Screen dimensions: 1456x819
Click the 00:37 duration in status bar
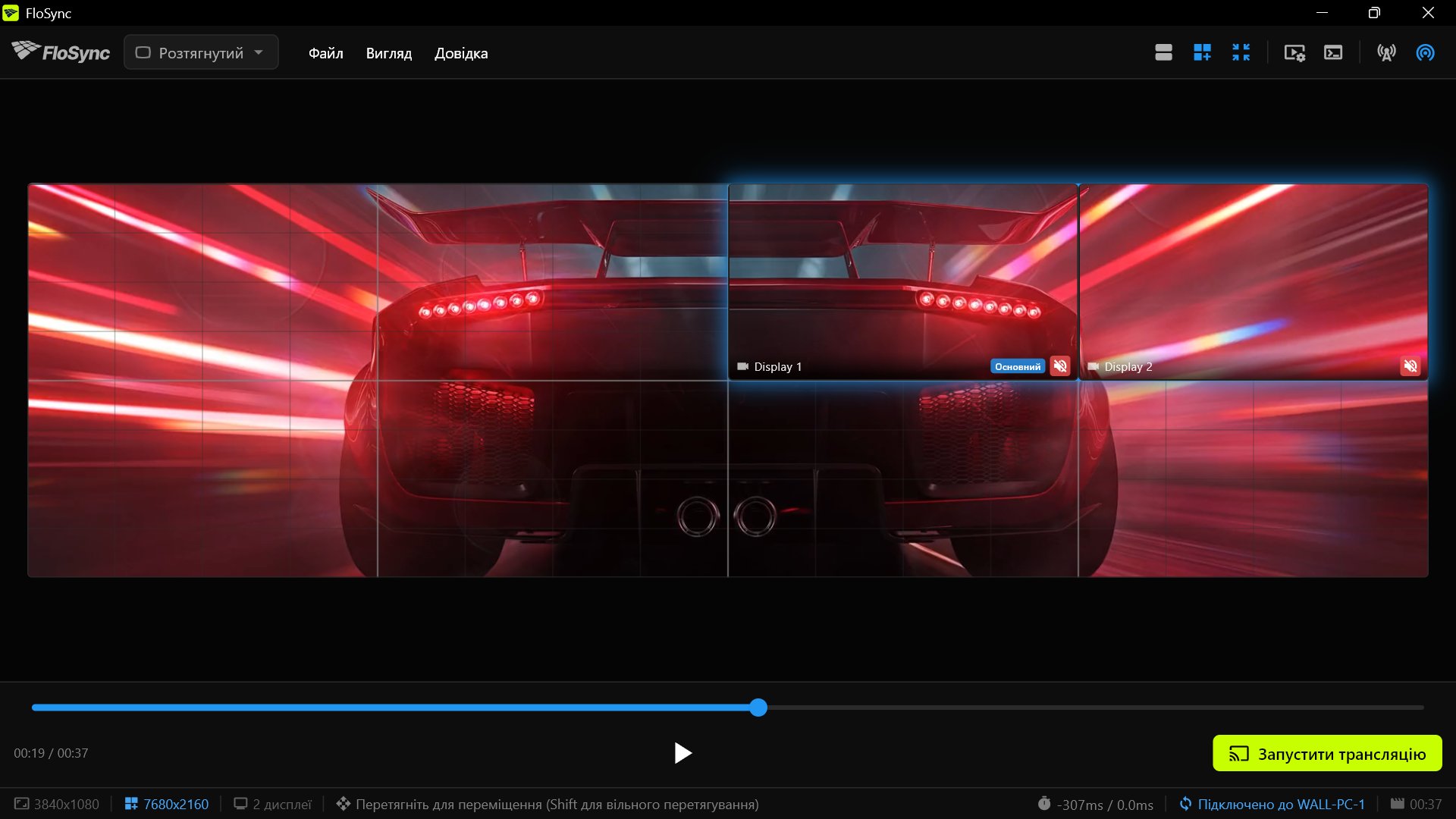[x=1426, y=804]
